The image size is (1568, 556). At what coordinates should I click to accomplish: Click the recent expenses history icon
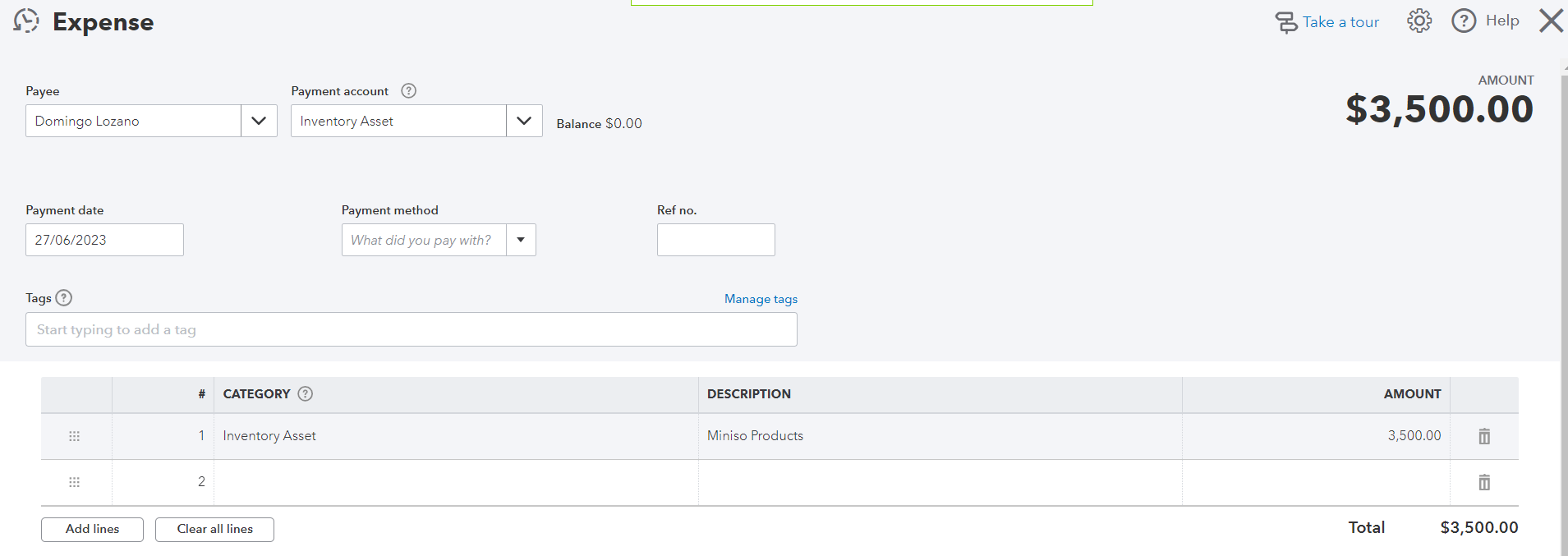(26, 21)
